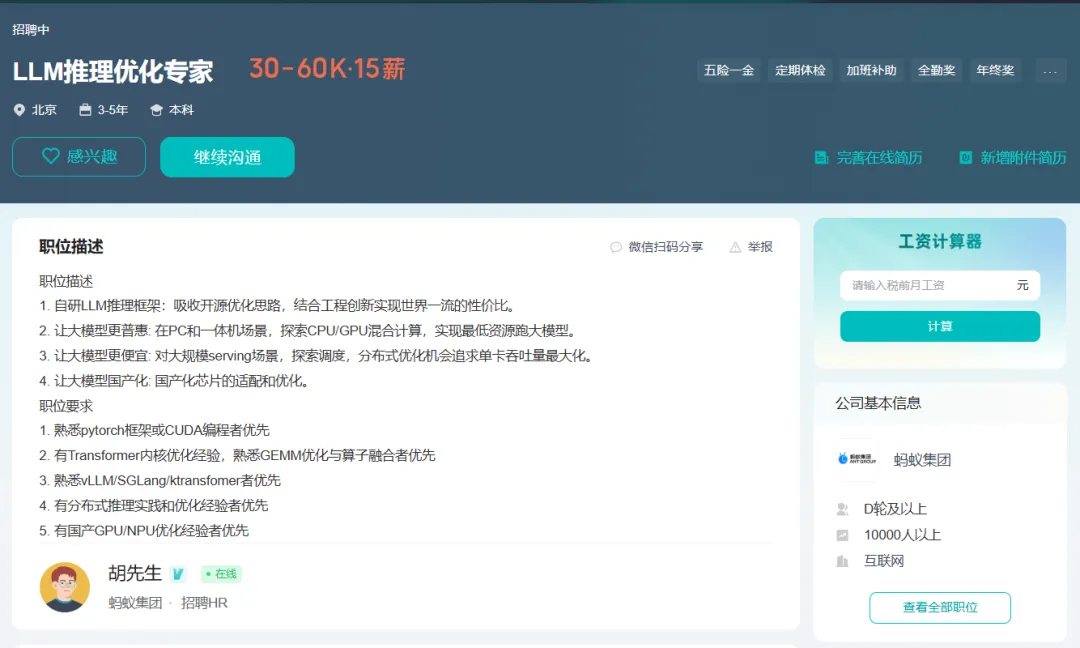The image size is (1080, 648).
Task: Select the 五险一金 benefit tag
Action: [729, 71]
